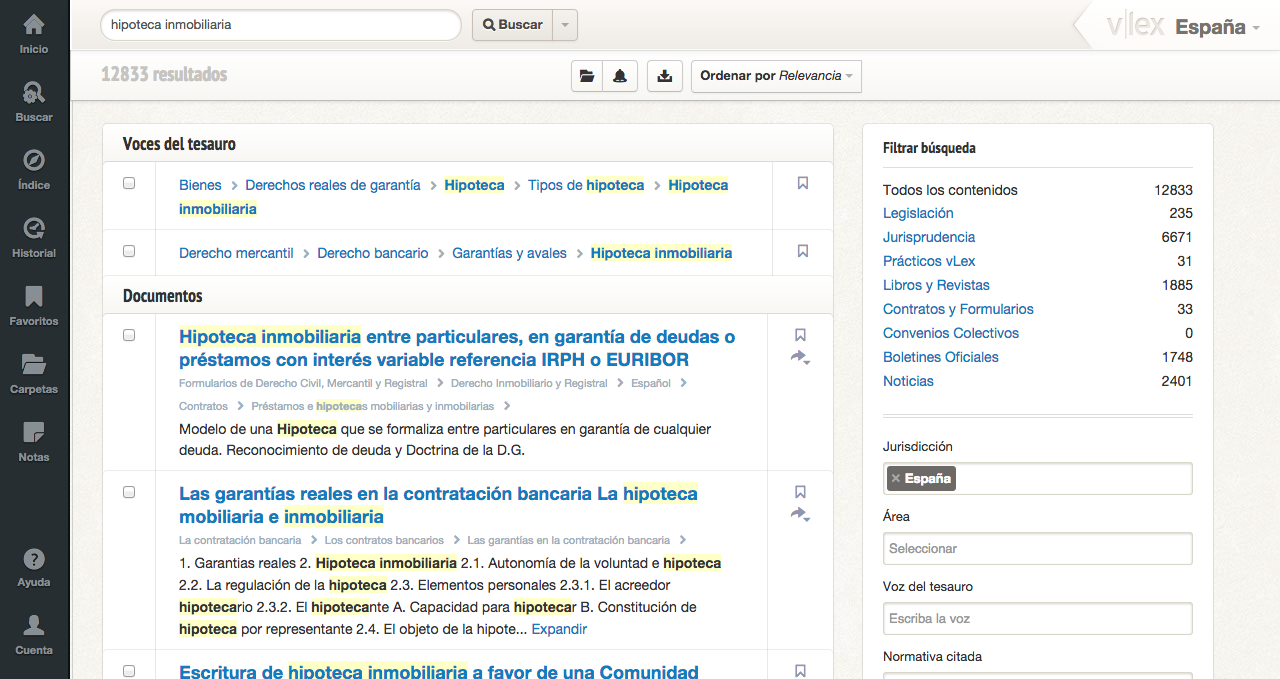Select the checkbox for the IRPH o EURIBOR document
1280x679 pixels.
point(128,335)
